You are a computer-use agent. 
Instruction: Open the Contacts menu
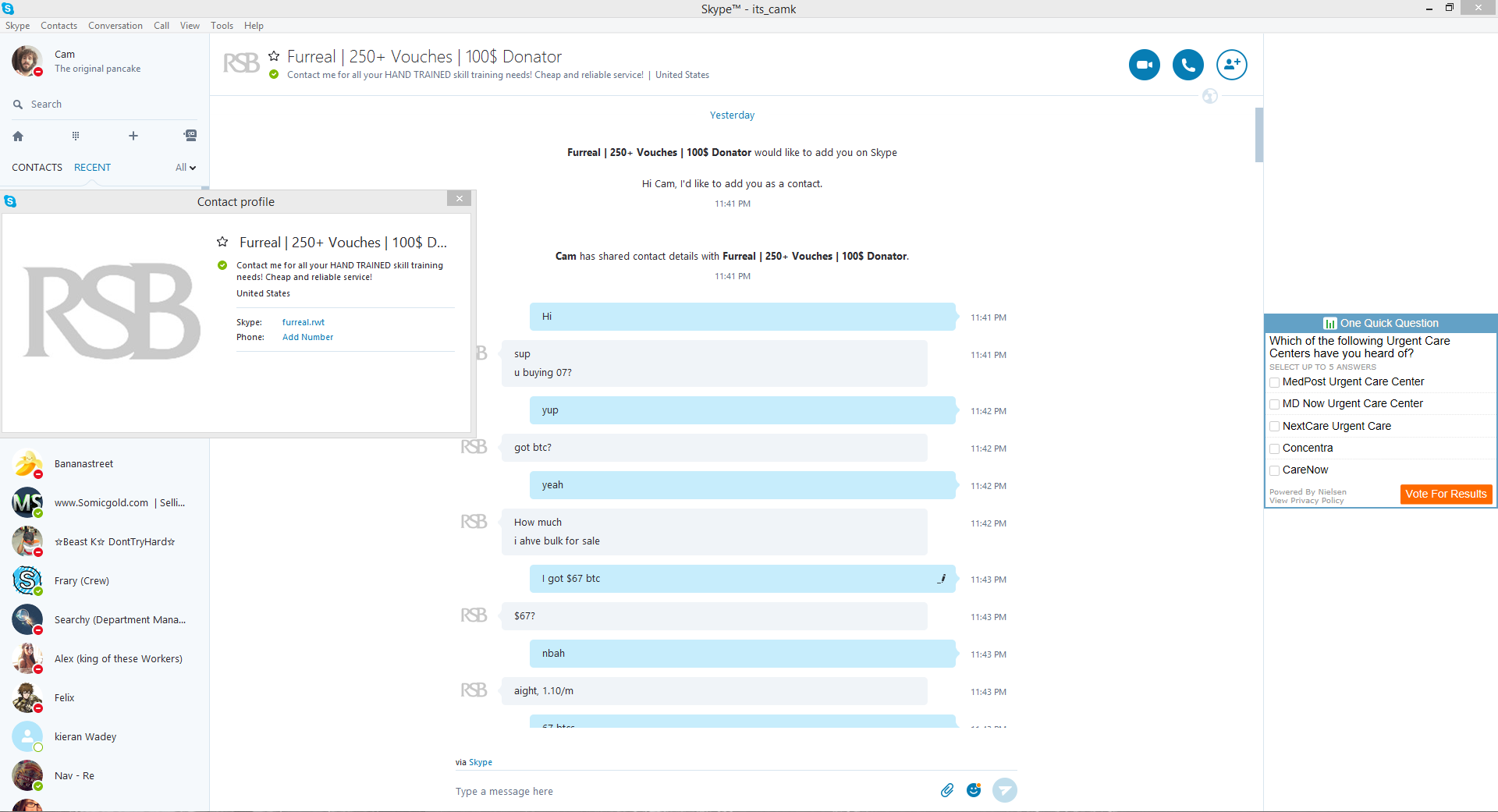coord(59,26)
